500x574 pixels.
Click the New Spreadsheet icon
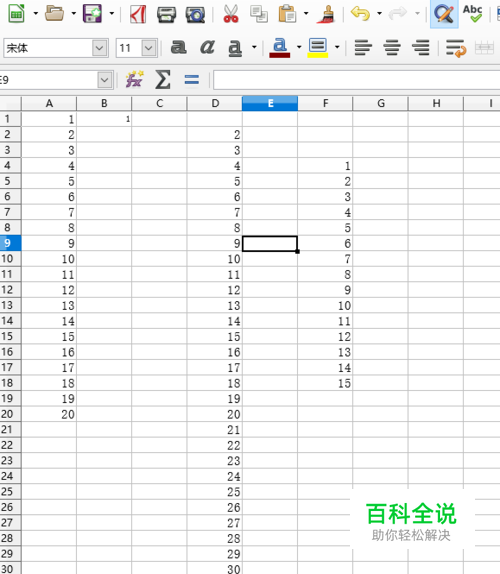coord(16,14)
